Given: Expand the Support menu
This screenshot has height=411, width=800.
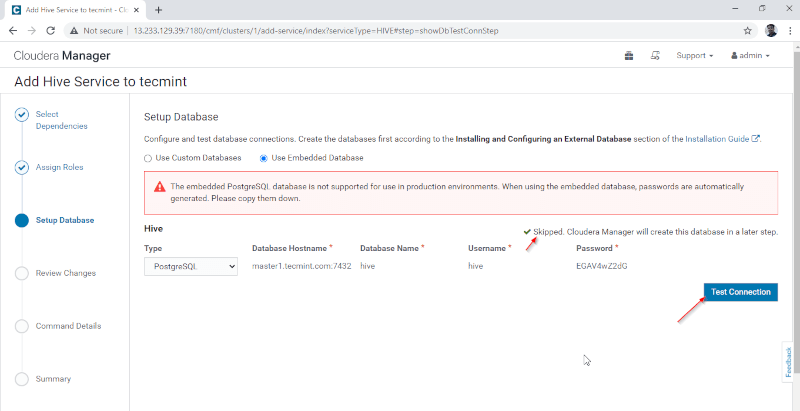Looking at the screenshot, I should click(694, 56).
